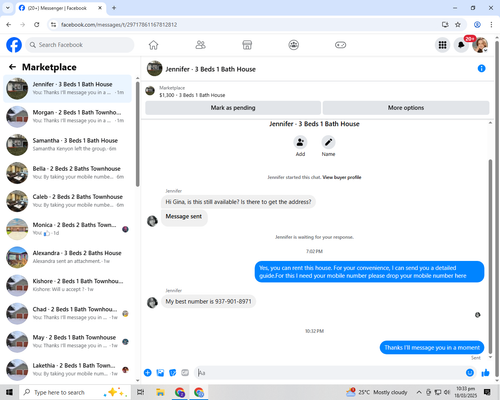This screenshot has height=400, width=500.
Task: Open the notifications bell icon
Action: pyautogui.click(x=461, y=45)
